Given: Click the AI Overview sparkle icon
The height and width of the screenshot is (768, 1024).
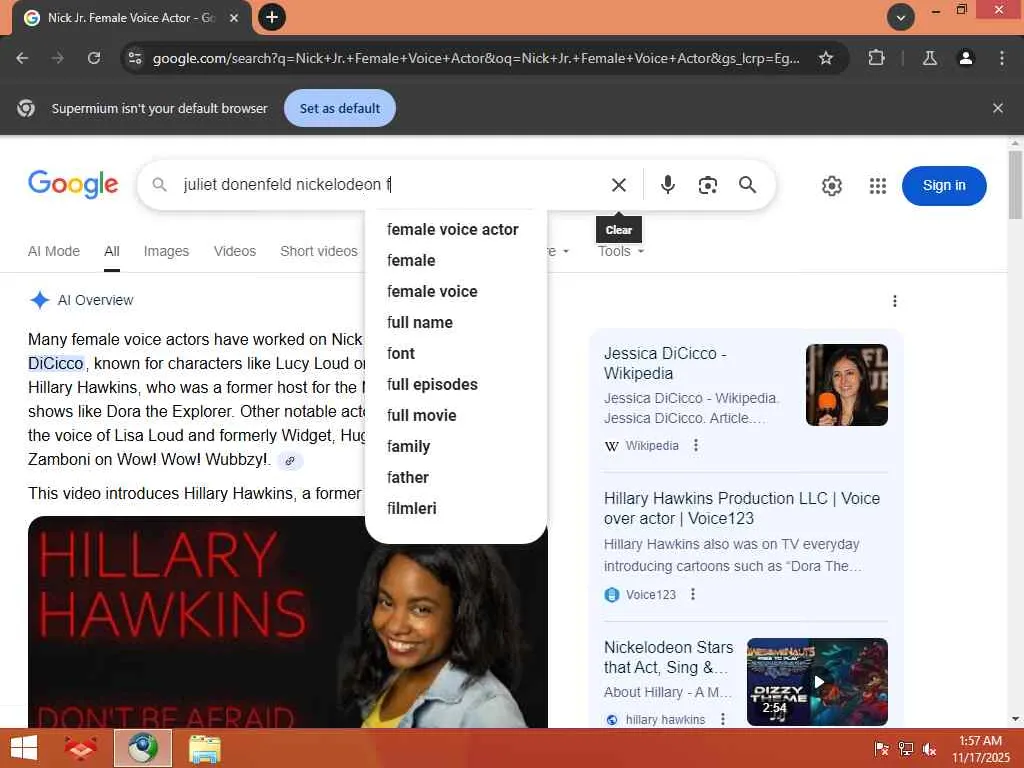Looking at the screenshot, I should click(x=39, y=300).
